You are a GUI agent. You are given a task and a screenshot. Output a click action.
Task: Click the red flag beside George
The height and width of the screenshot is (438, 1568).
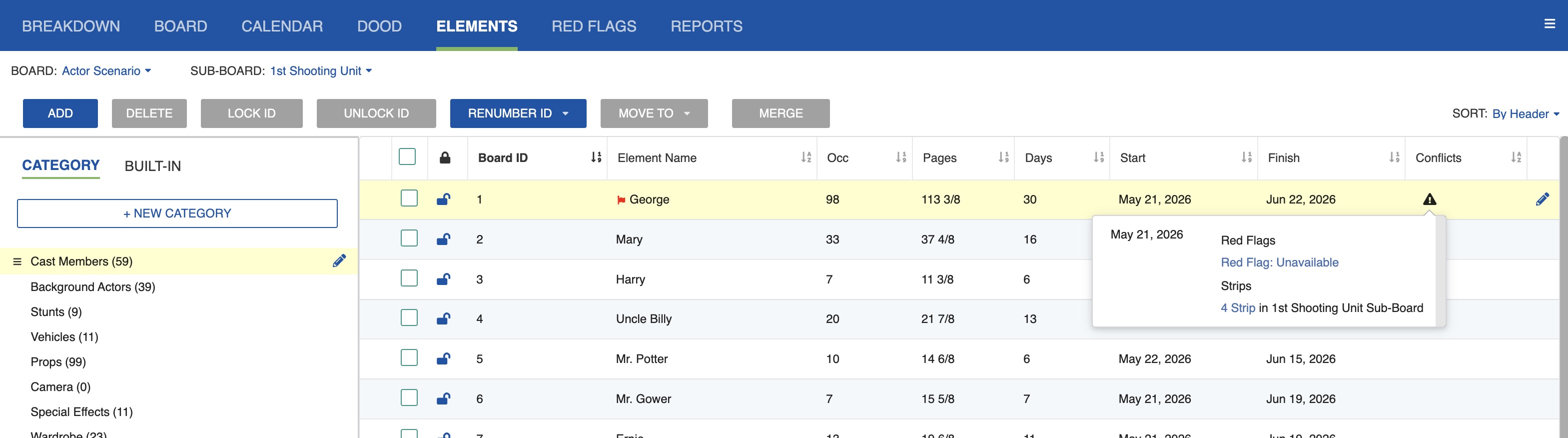(621, 200)
